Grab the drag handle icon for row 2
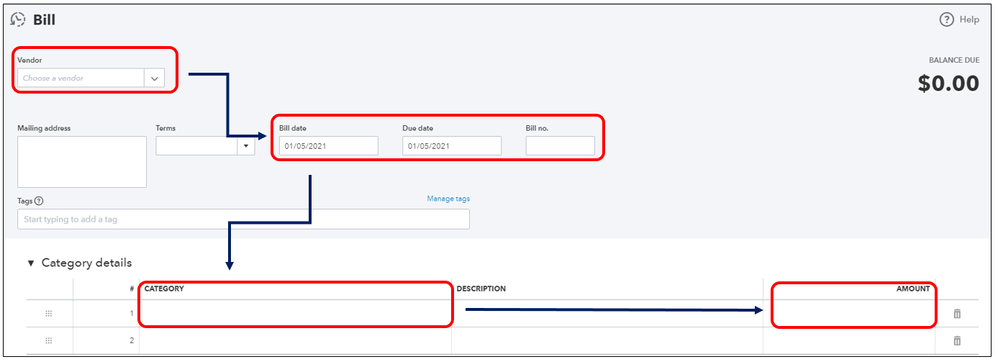 (x=49, y=340)
